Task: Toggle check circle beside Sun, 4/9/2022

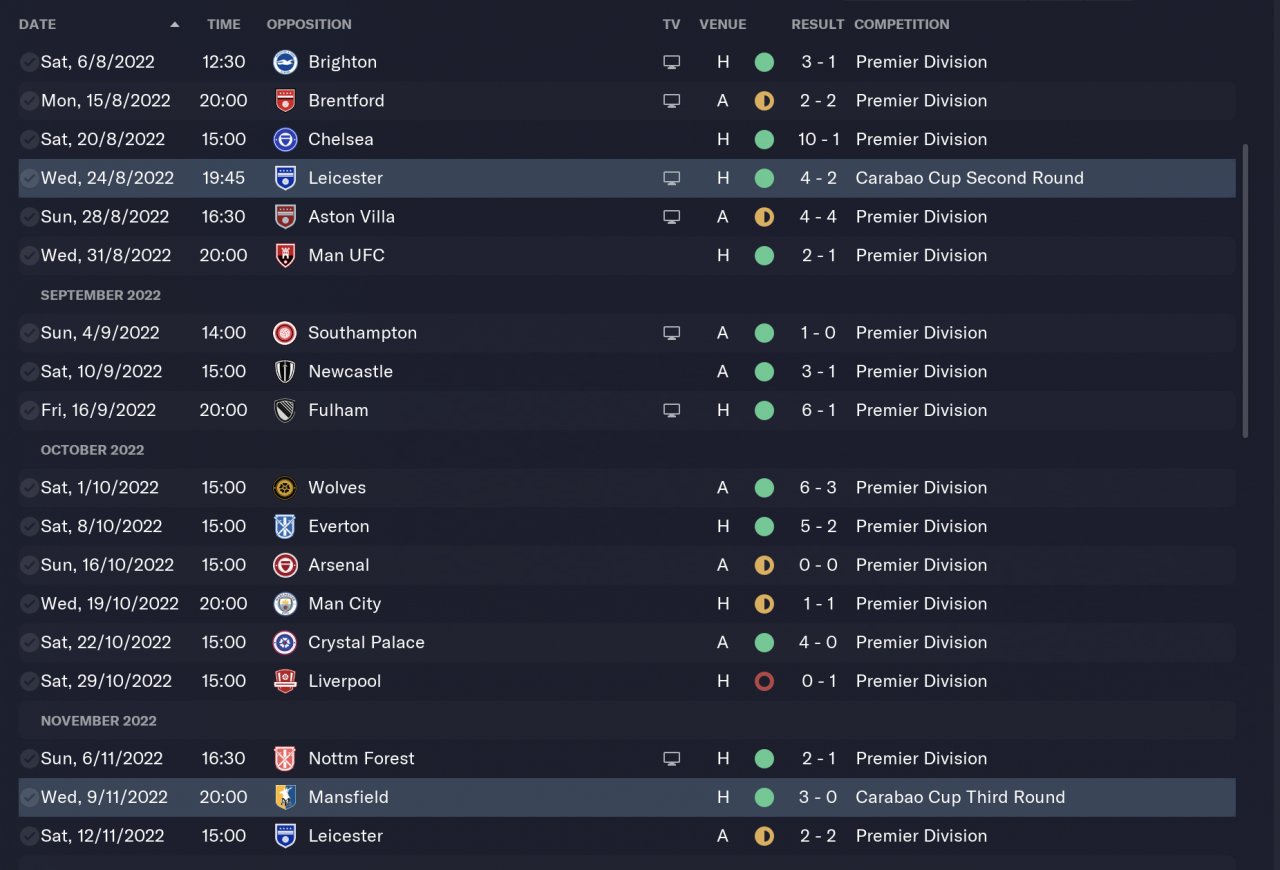Action: point(29,333)
